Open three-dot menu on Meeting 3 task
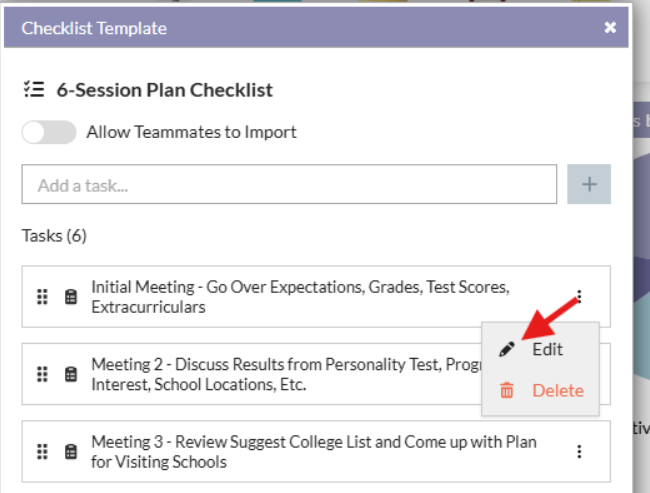Screen dimensions: 650x493 [x=579, y=451]
